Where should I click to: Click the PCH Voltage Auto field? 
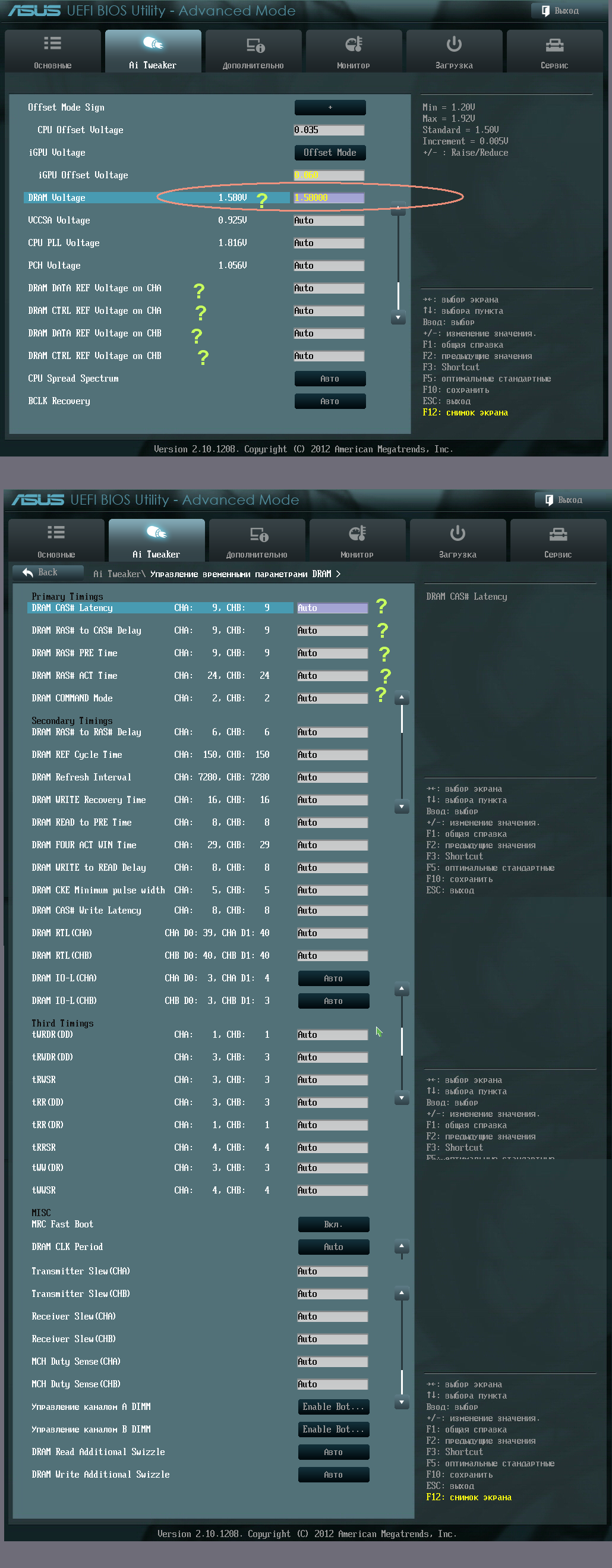click(x=329, y=265)
